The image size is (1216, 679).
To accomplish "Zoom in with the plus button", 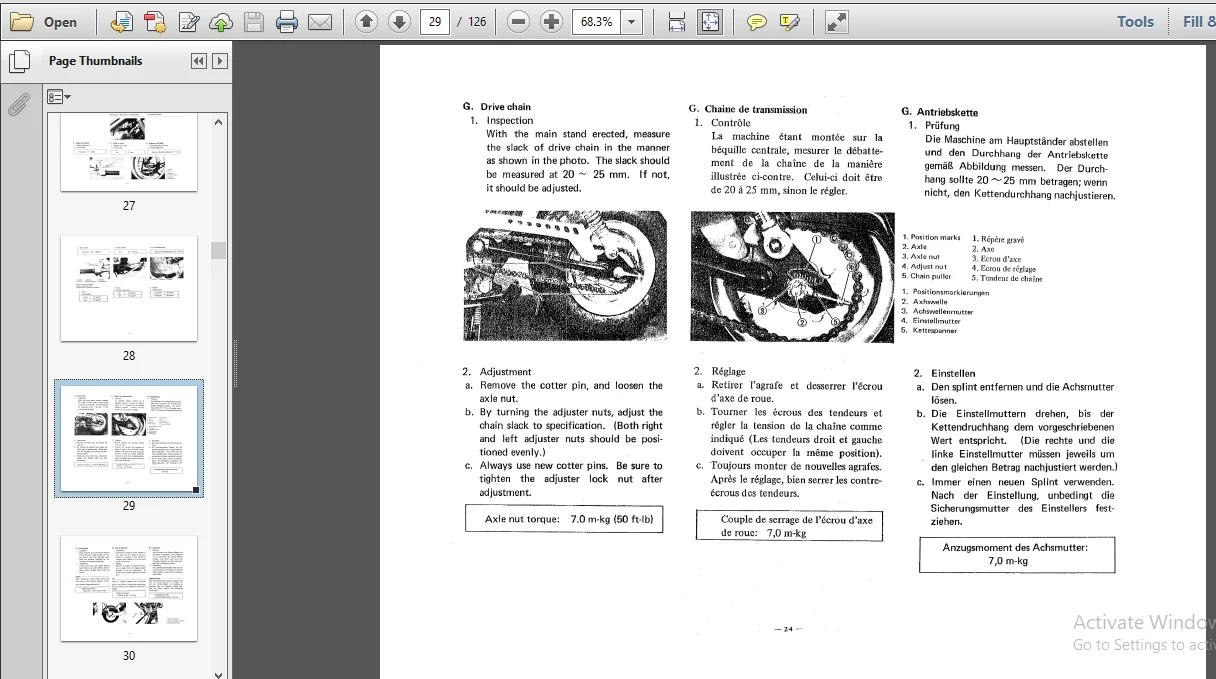I will pyautogui.click(x=551, y=21).
